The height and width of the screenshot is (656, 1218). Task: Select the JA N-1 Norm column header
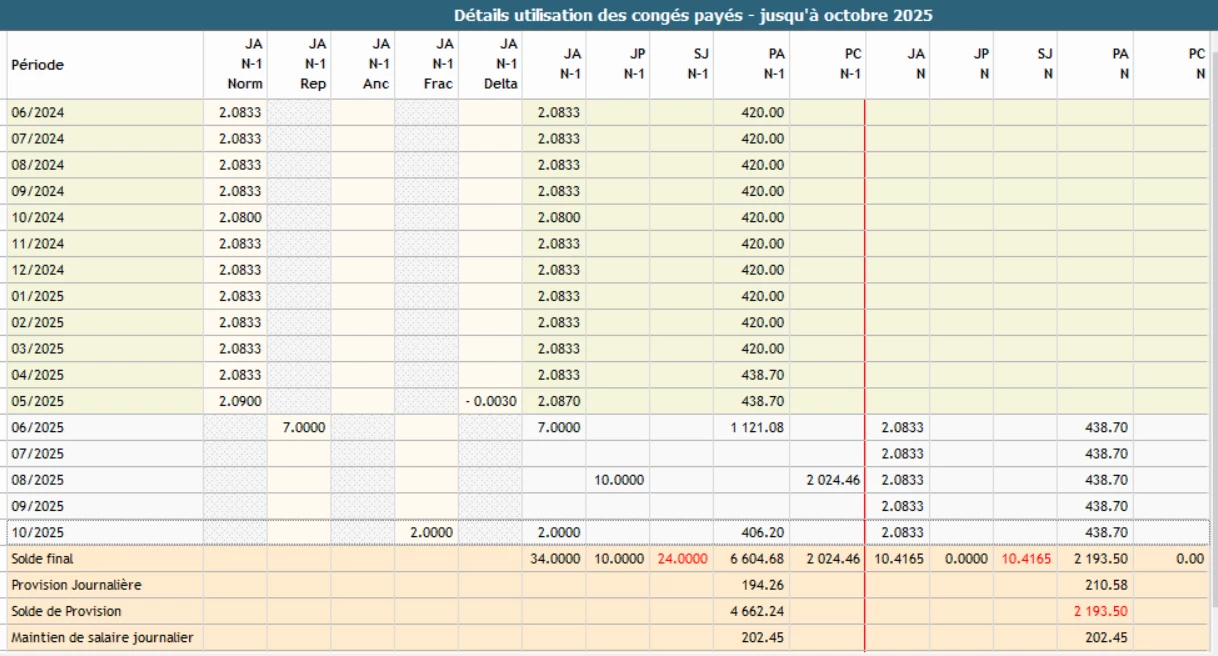click(x=235, y=64)
